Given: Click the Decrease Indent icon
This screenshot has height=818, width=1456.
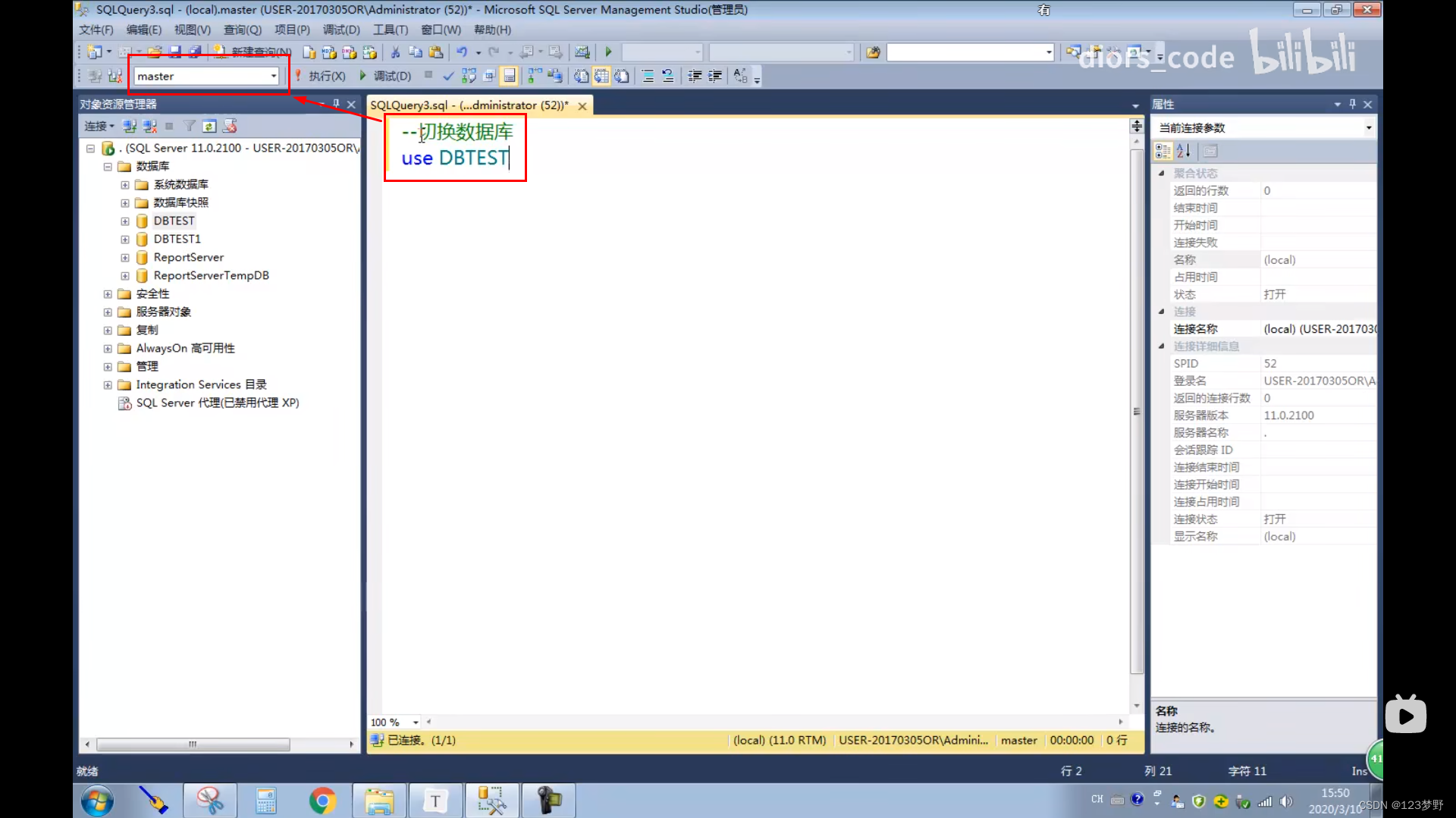Looking at the screenshot, I should point(695,76).
